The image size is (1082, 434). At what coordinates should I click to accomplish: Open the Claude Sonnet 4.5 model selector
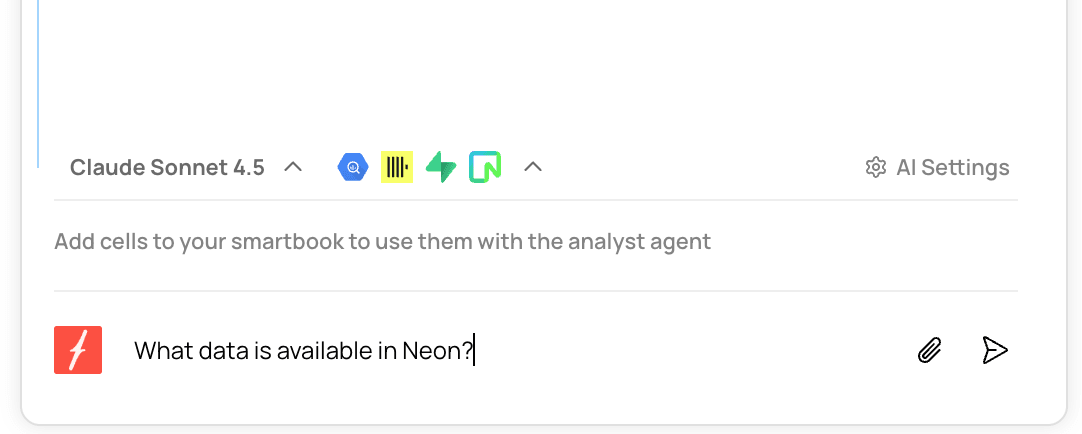(x=167, y=167)
